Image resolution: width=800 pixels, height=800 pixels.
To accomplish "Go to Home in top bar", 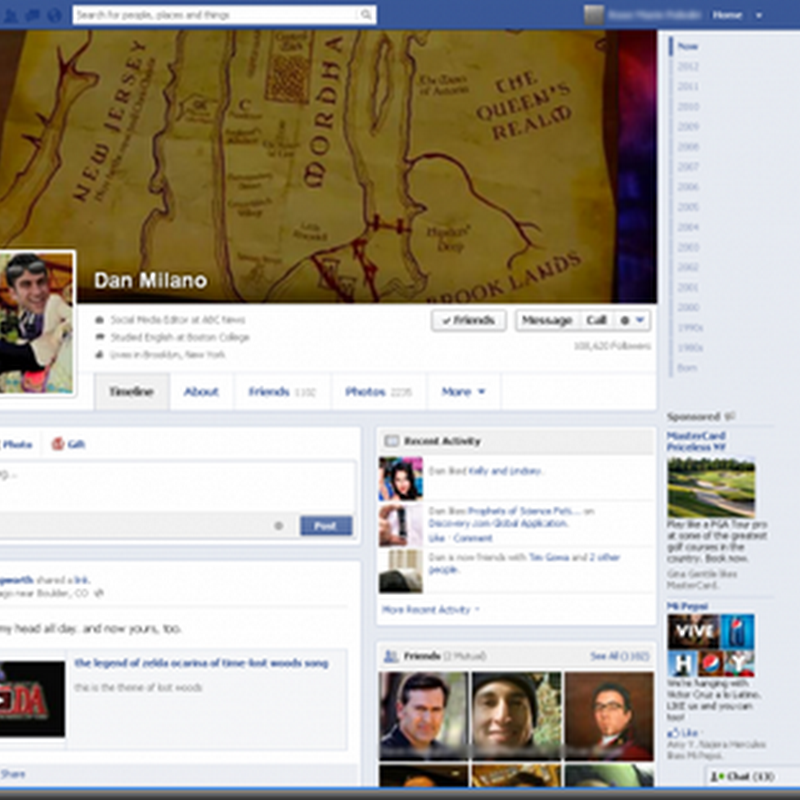I will 727,15.
